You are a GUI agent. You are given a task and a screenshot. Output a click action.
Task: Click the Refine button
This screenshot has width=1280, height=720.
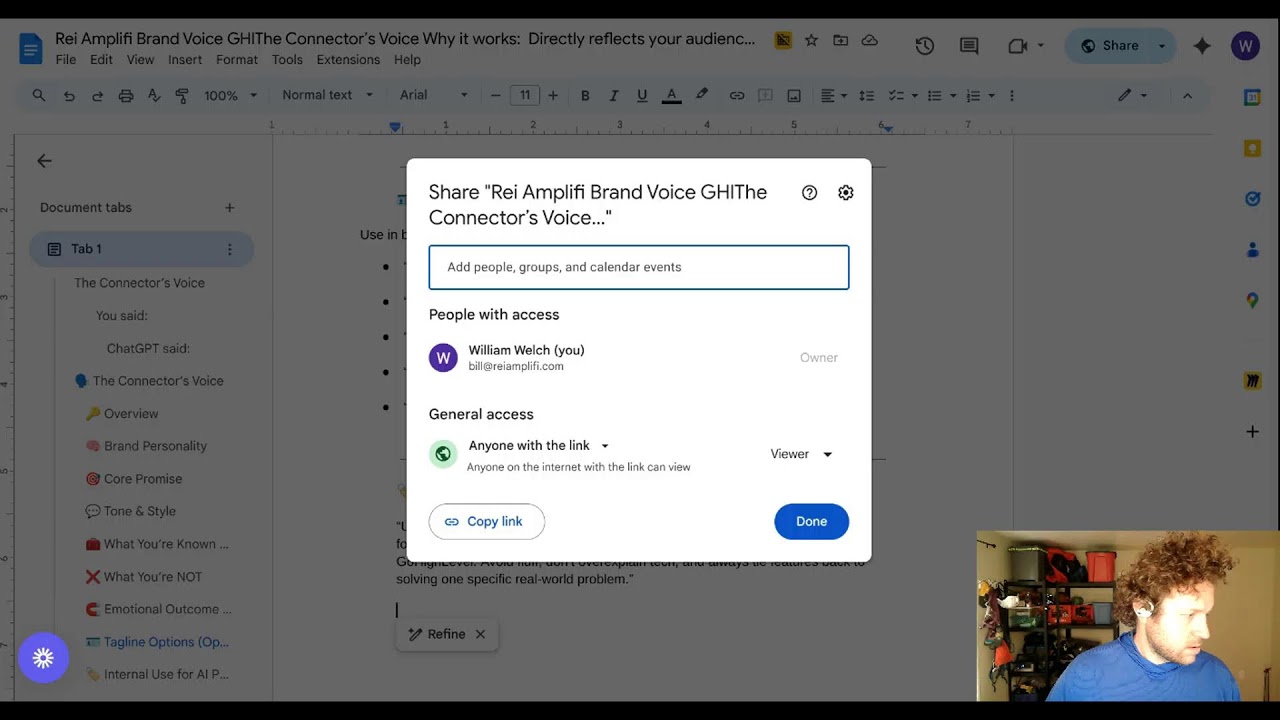click(437, 634)
